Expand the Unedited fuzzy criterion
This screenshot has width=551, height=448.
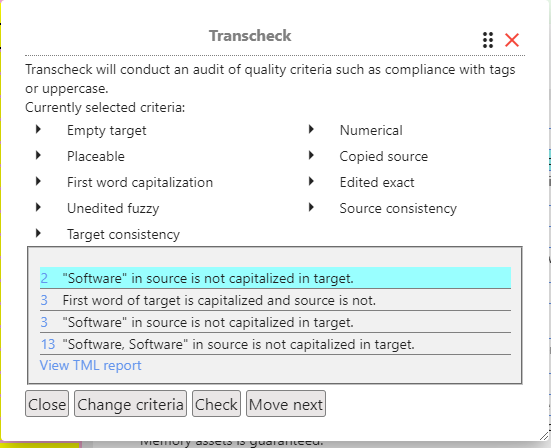[x=38, y=208]
